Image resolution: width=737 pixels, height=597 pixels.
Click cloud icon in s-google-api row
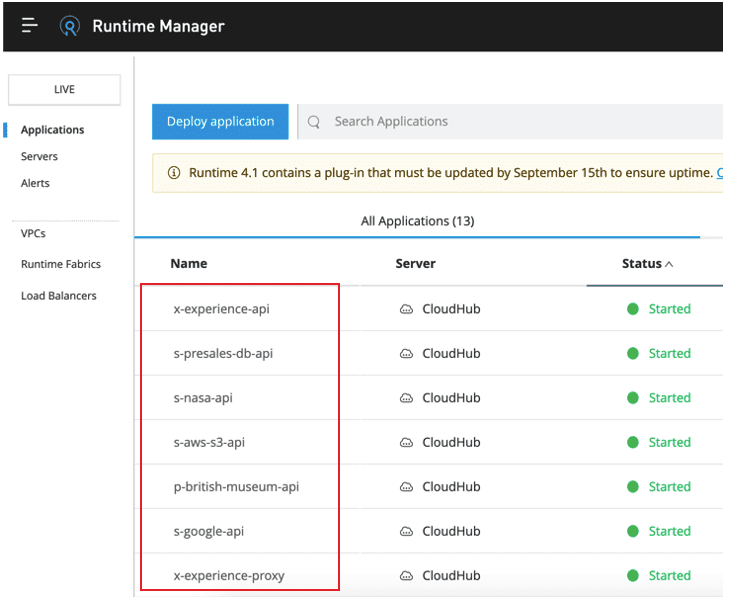pos(406,532)
